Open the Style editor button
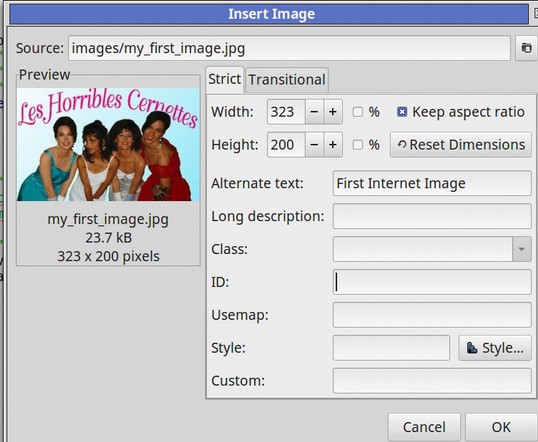 click(x=495, y=348)
